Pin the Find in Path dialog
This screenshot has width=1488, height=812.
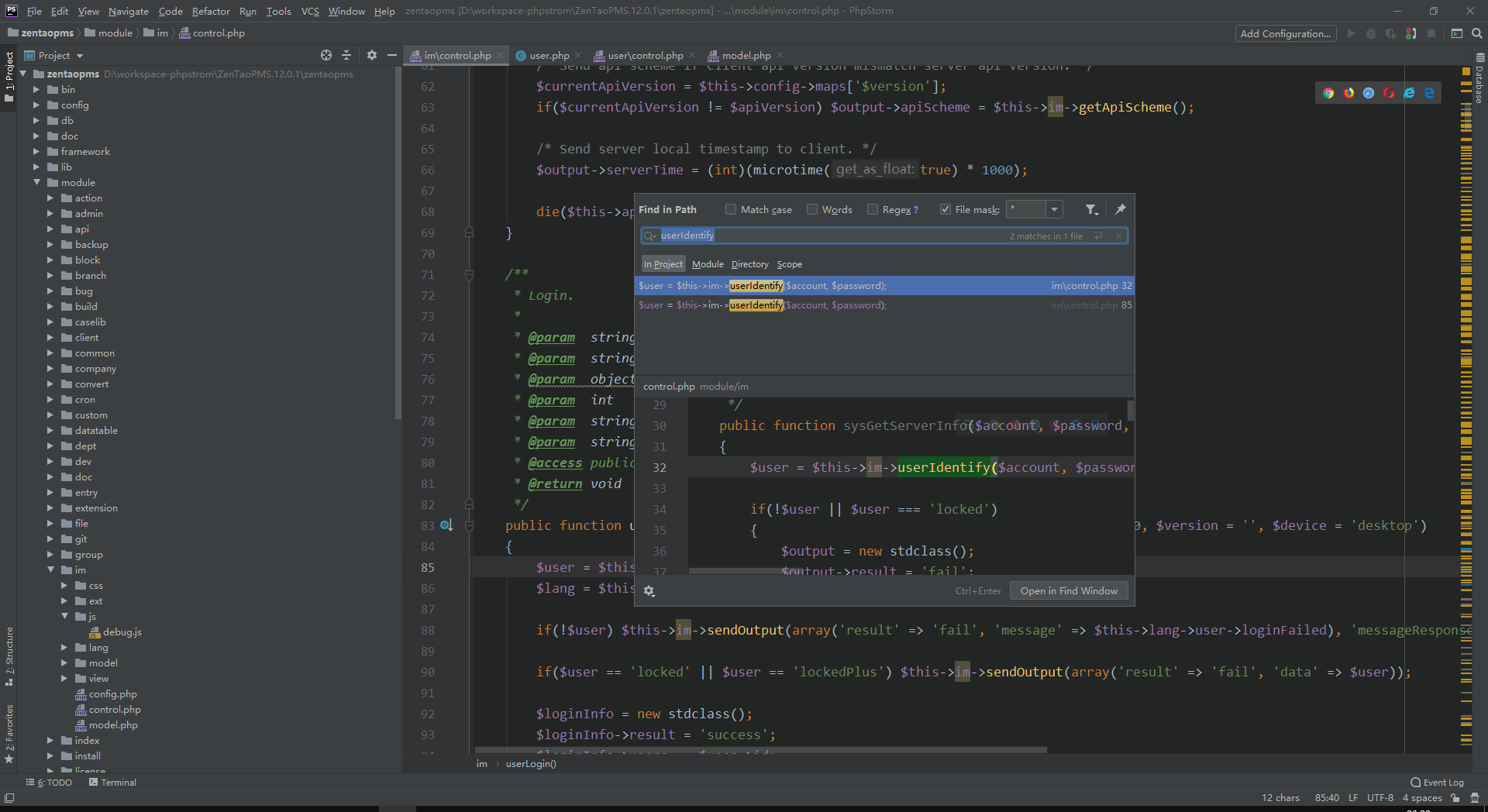[x=1120, y=209]
